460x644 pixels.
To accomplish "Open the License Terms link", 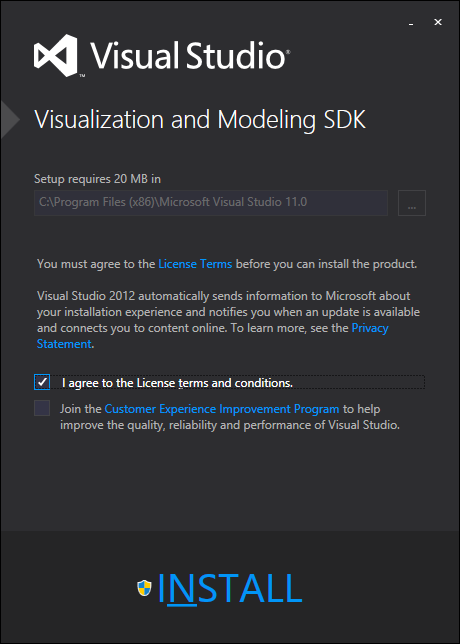I will click(x=195, y=264).
